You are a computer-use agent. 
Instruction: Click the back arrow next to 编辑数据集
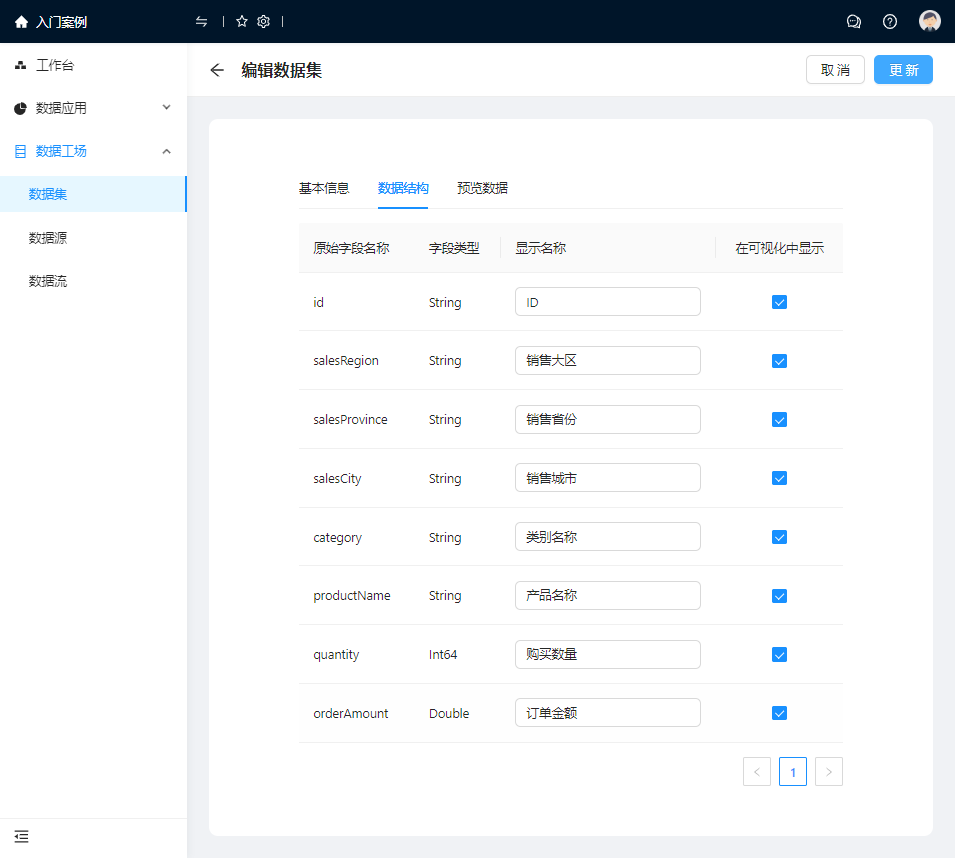tap(217, 70)
